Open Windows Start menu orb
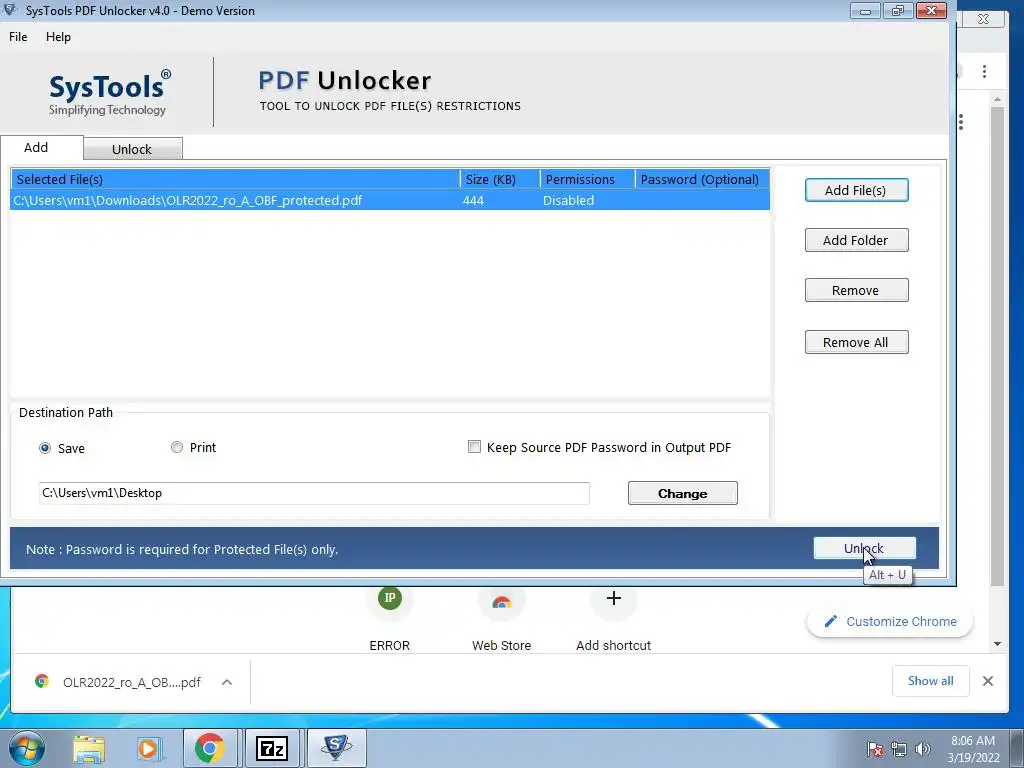 pos(26,748)
